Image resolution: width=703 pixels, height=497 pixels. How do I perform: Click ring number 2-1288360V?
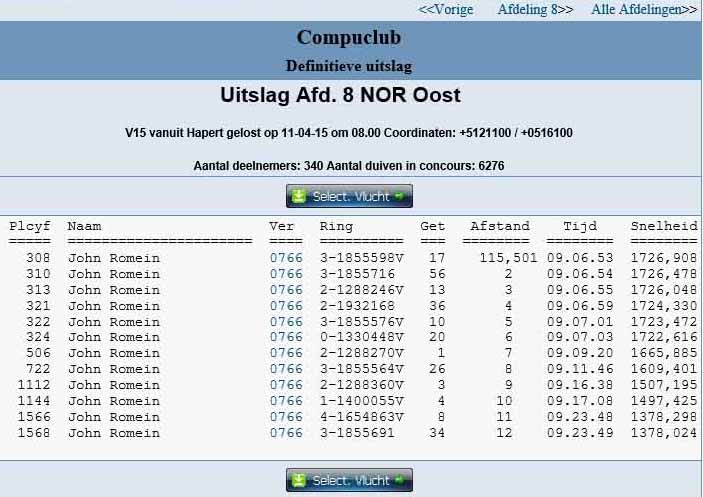(x=362, y=385)
